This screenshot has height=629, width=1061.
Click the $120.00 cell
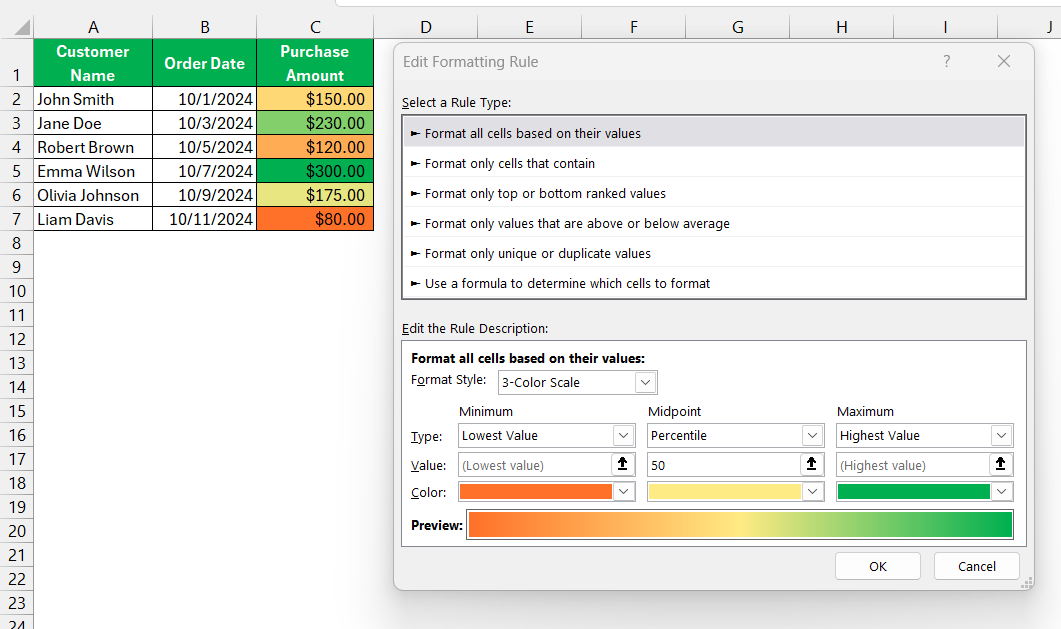(x=315, y=147)
